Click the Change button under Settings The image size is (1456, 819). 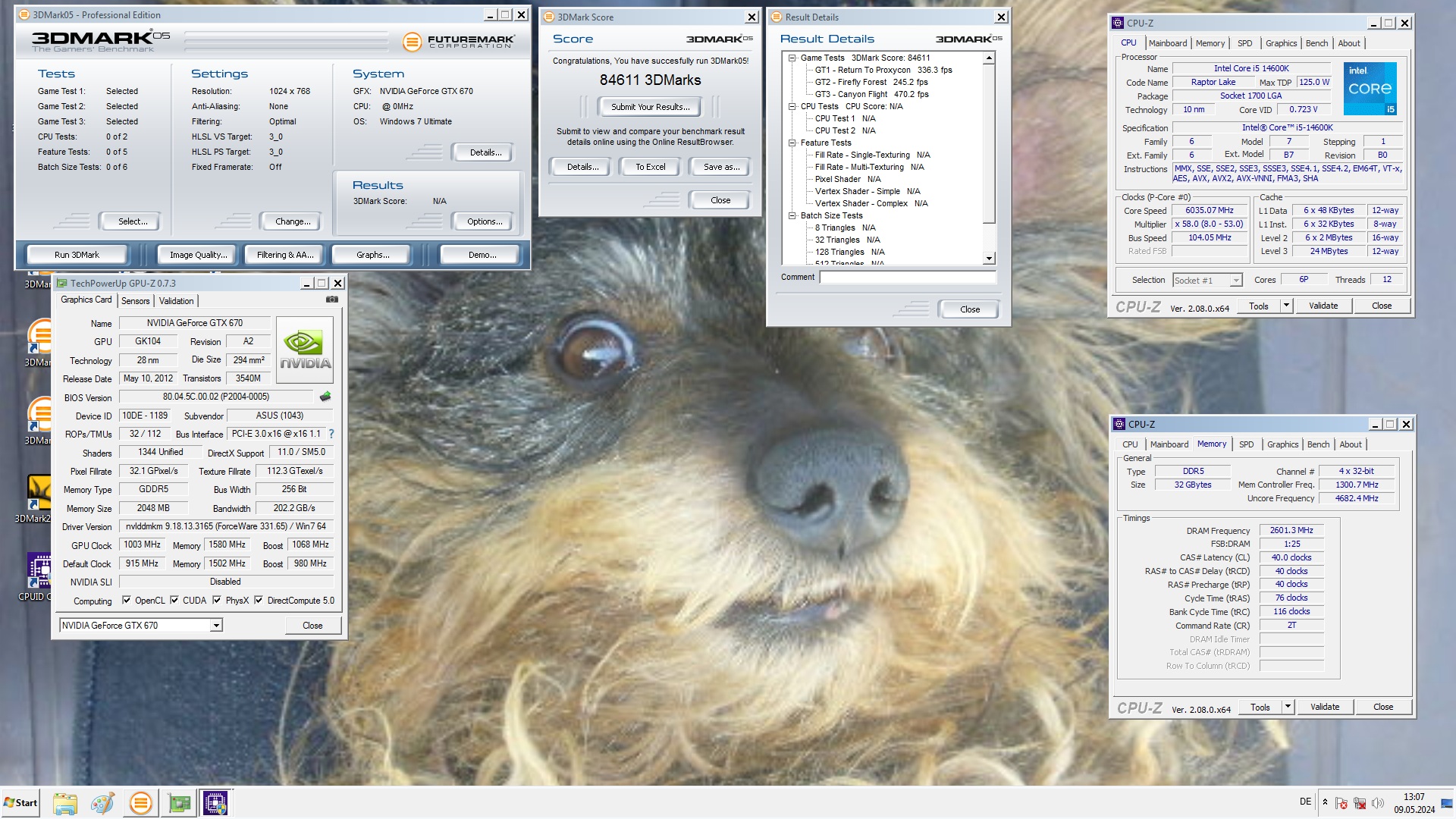(293, 221)
